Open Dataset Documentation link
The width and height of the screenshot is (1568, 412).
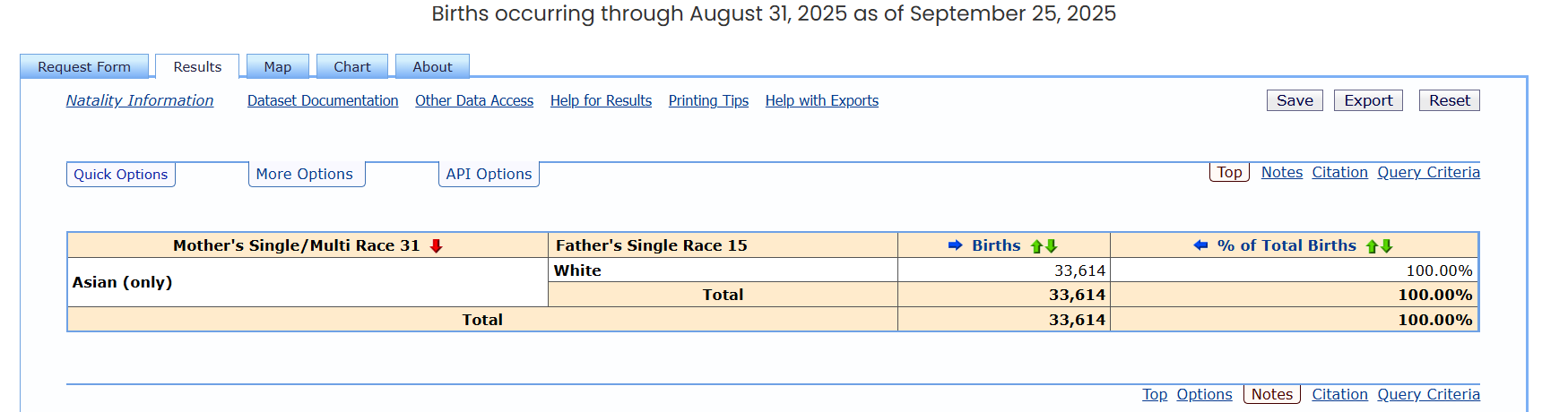click(323, 101)
